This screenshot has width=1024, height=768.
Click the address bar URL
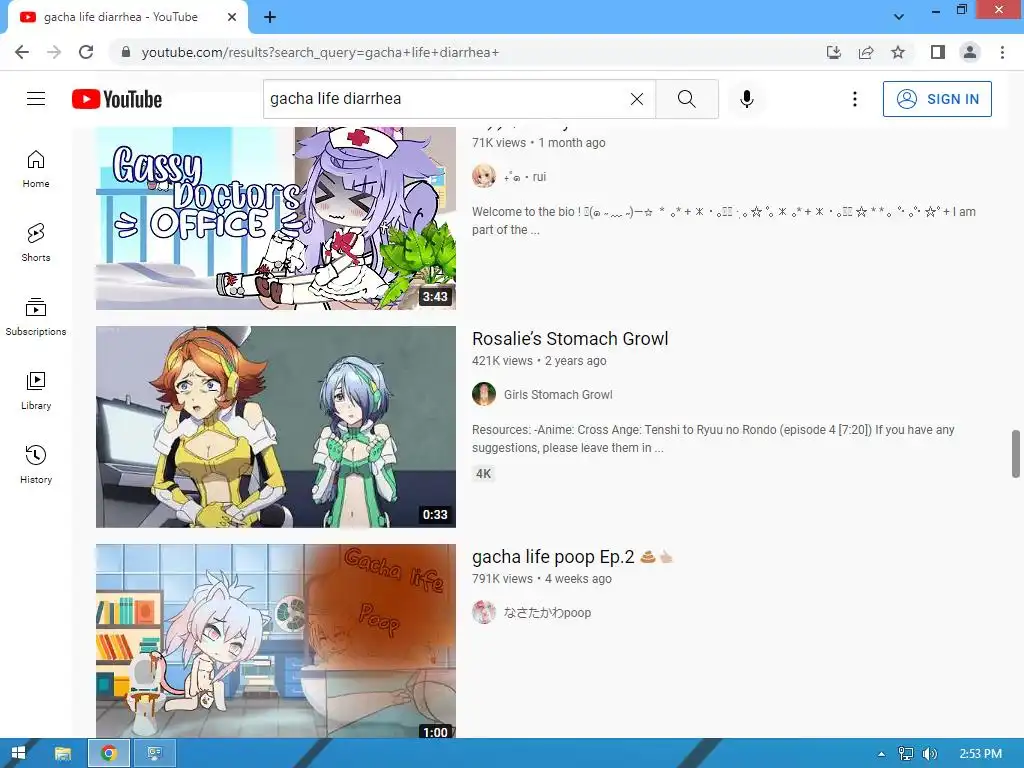tap(320, 52)
